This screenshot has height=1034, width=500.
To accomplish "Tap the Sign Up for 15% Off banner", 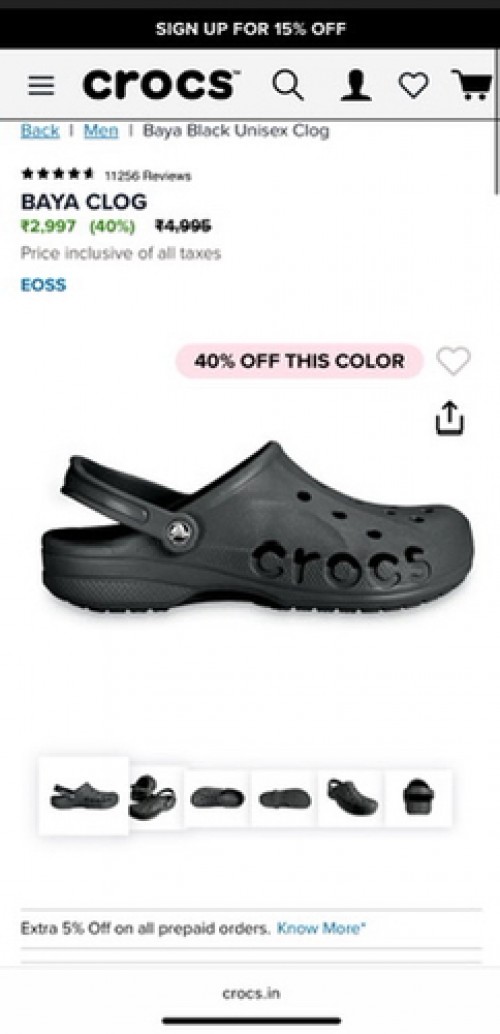I will pos(250,29).
